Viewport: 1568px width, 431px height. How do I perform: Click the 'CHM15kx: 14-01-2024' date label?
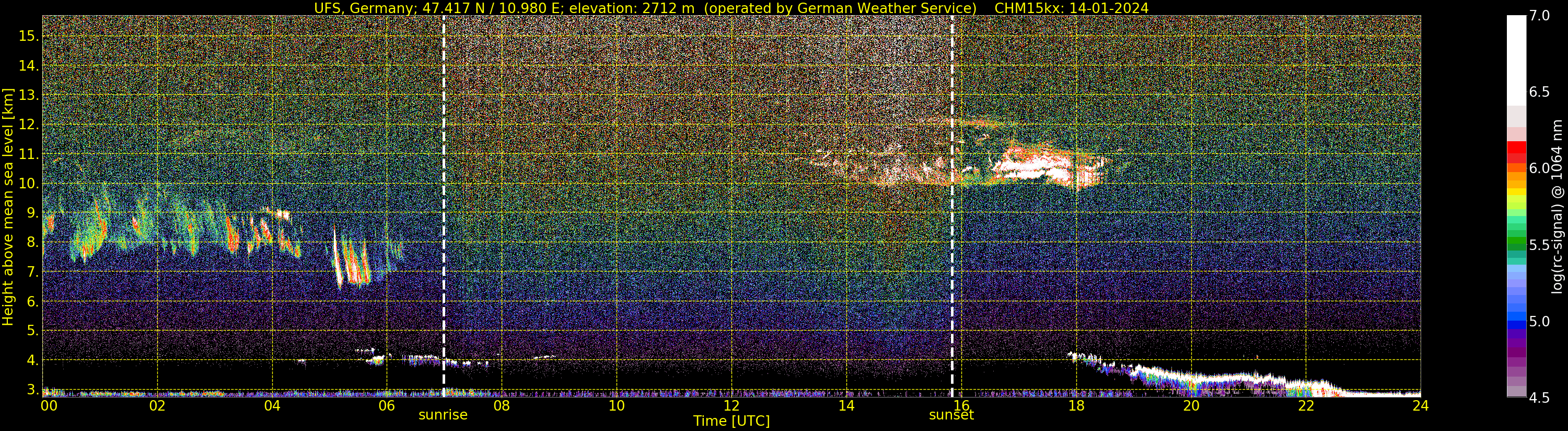(1071, 8)
